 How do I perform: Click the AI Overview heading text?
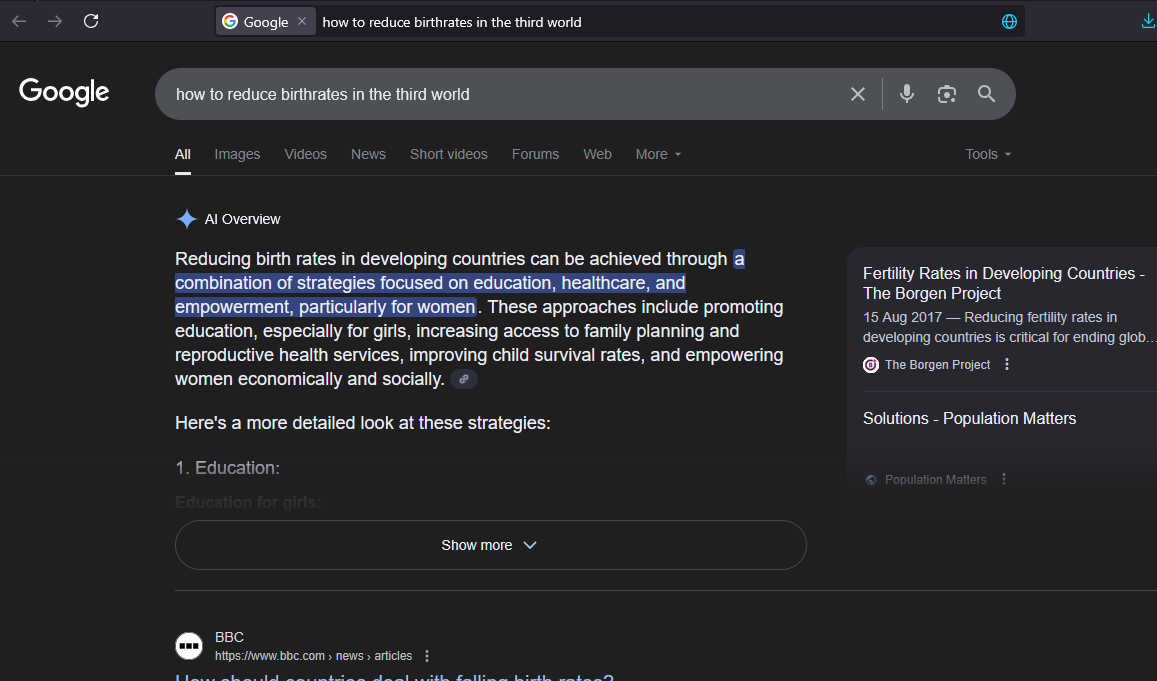[243, 219]
